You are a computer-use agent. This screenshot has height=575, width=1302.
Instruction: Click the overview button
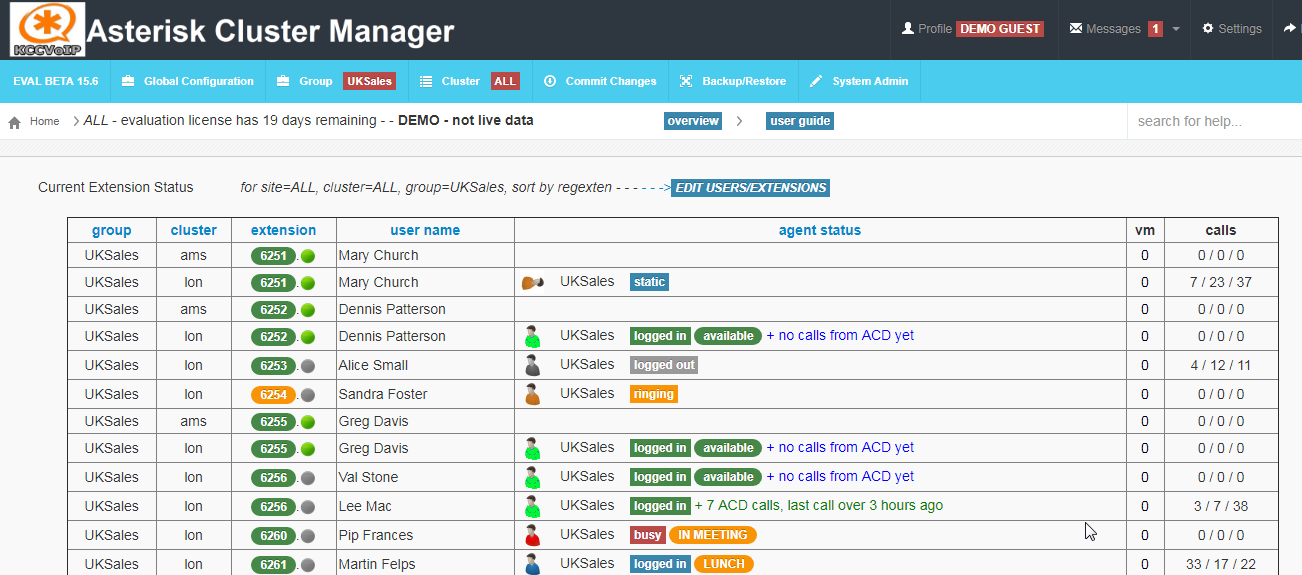tap(693, 121)
